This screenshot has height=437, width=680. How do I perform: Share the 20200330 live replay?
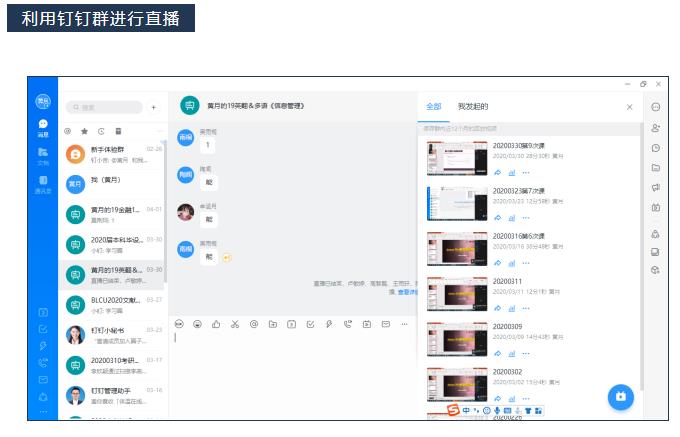pos(497,173)
